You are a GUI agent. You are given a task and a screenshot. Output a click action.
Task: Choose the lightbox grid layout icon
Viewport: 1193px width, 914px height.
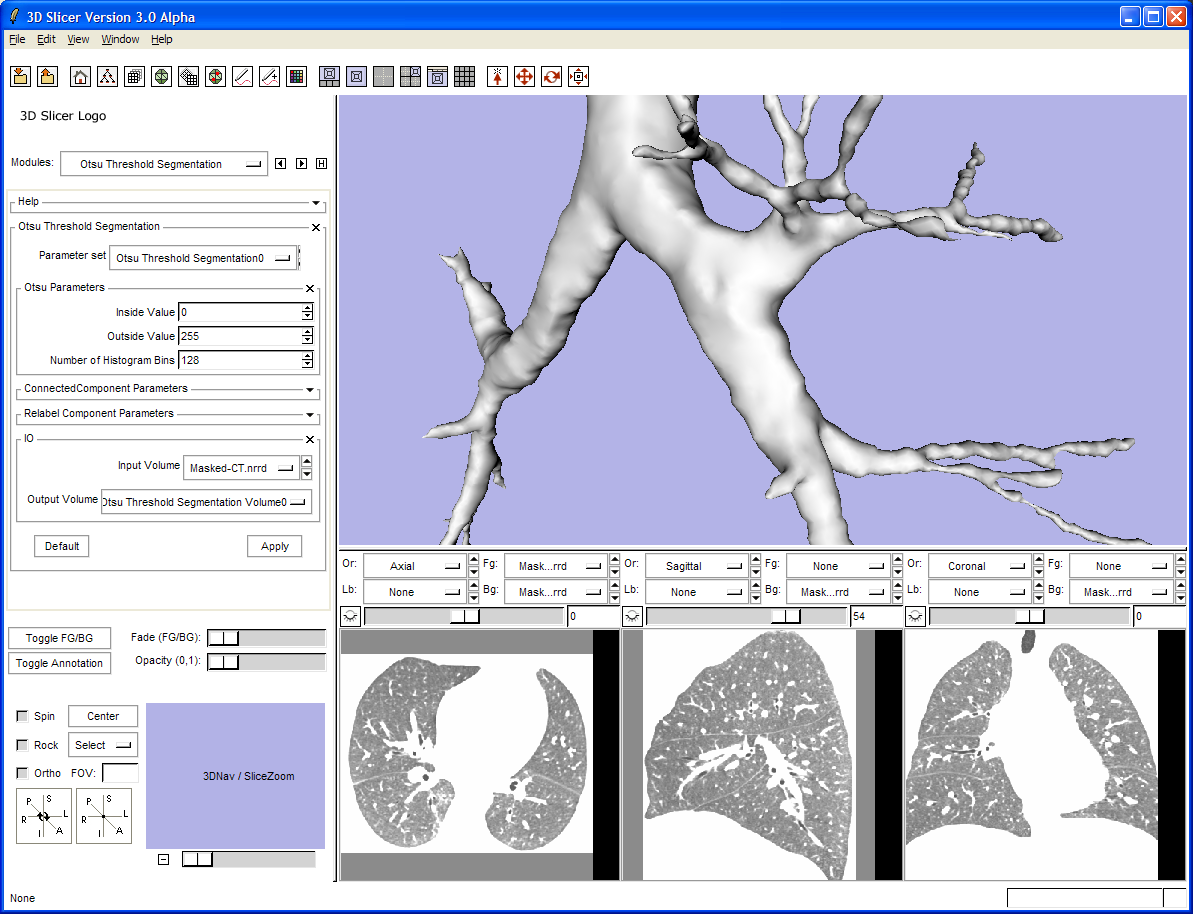tap(464, 77)
